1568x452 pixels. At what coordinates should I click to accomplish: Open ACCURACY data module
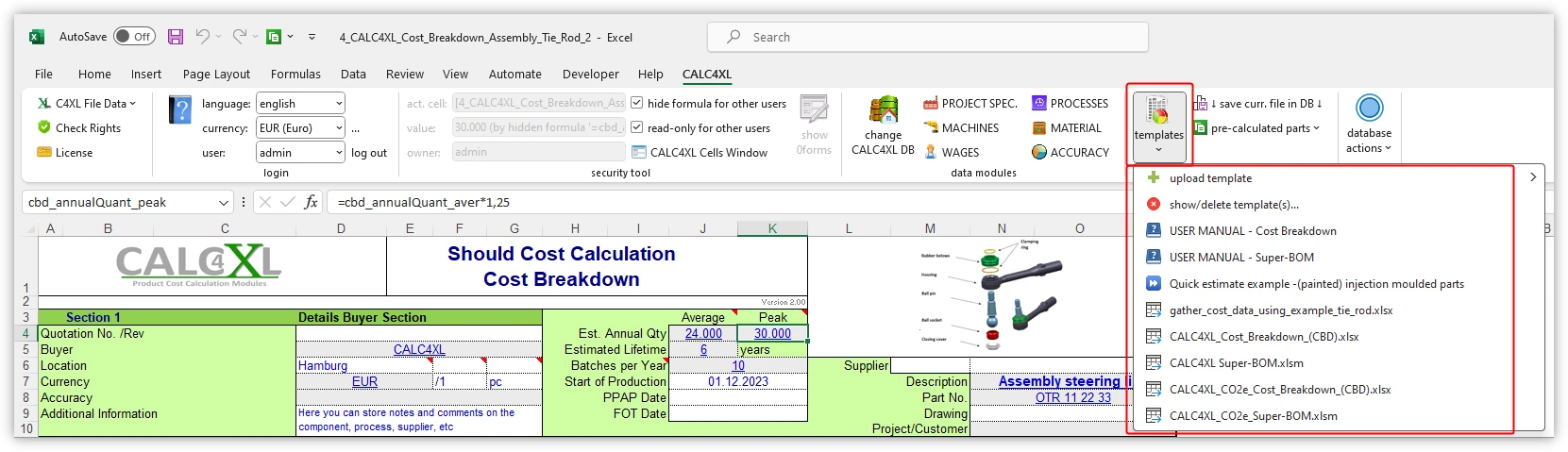click(x=1070, y=152)
